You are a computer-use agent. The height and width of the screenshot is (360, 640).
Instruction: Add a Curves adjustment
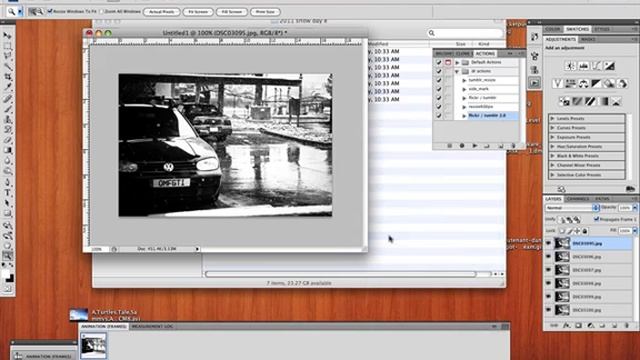coord(596,66)
